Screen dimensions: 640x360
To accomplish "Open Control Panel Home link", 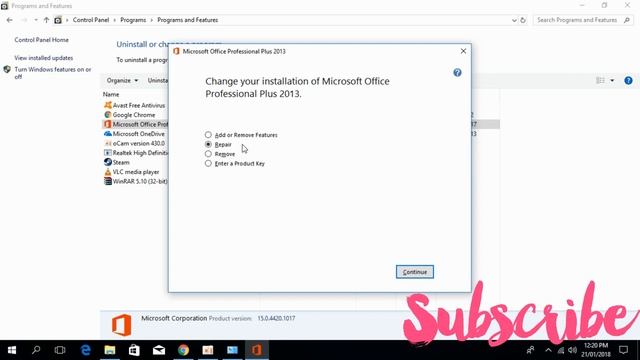I will [x=42, y=40].
